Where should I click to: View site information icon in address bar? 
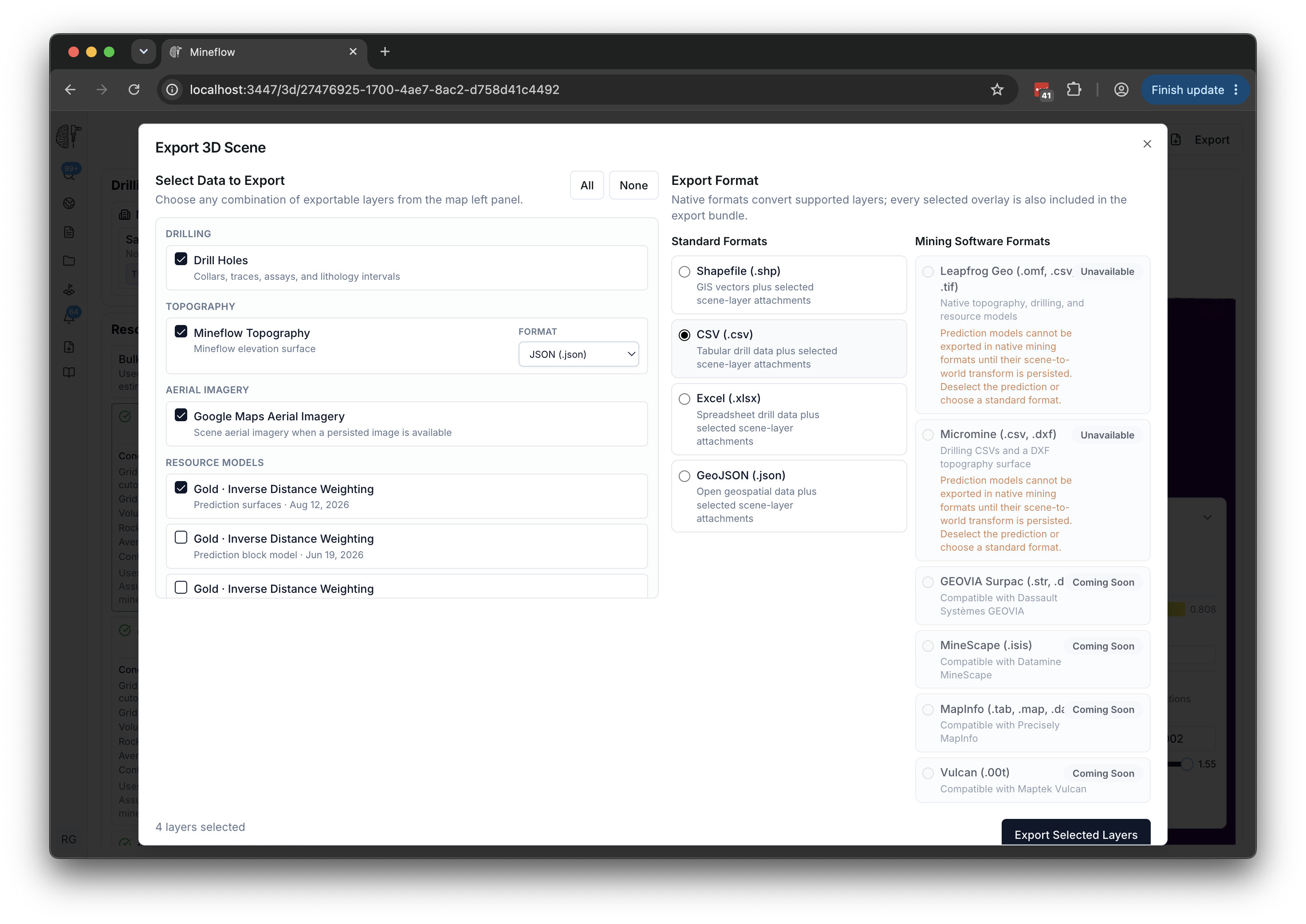click(x=172, y=90)
